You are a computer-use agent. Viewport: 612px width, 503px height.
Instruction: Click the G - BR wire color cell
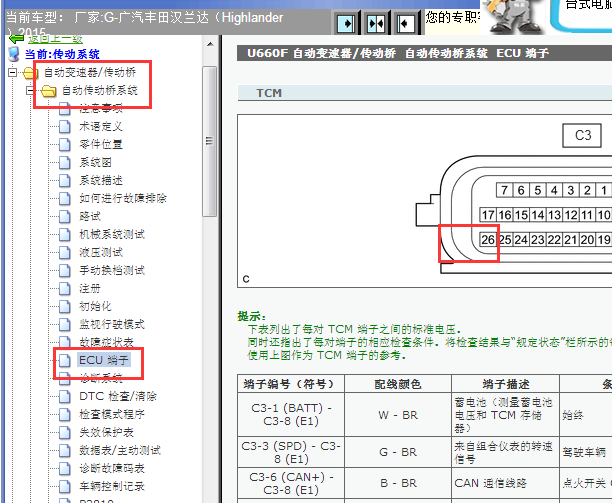pos(398,452)
